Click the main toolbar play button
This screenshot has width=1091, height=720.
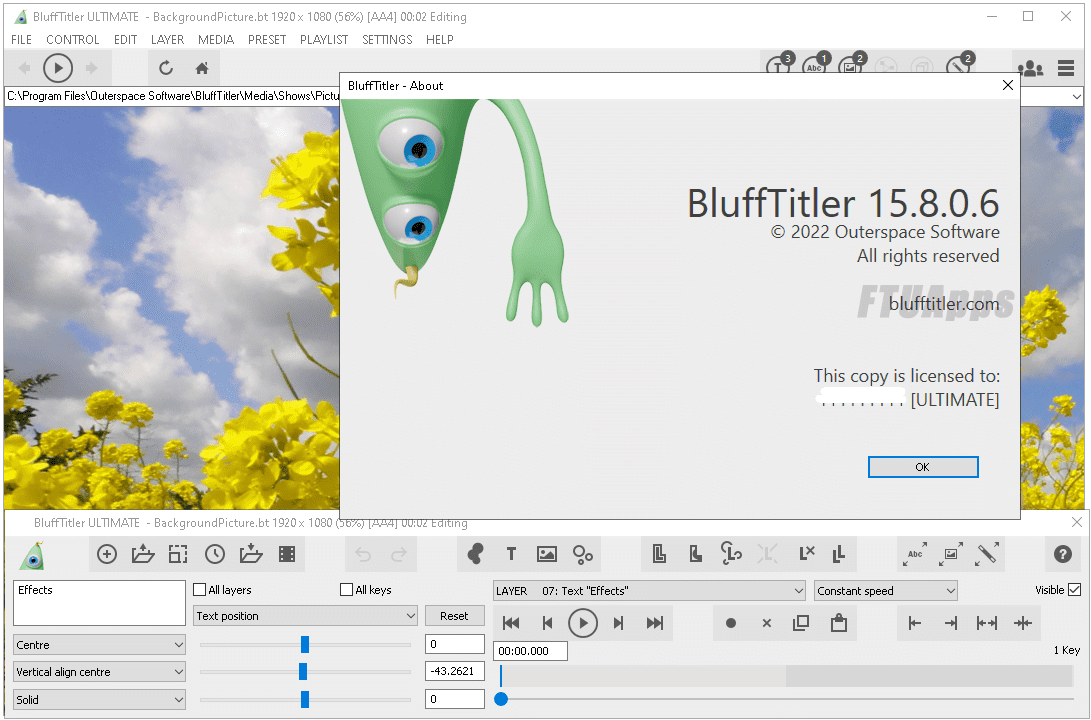point(58,68)
